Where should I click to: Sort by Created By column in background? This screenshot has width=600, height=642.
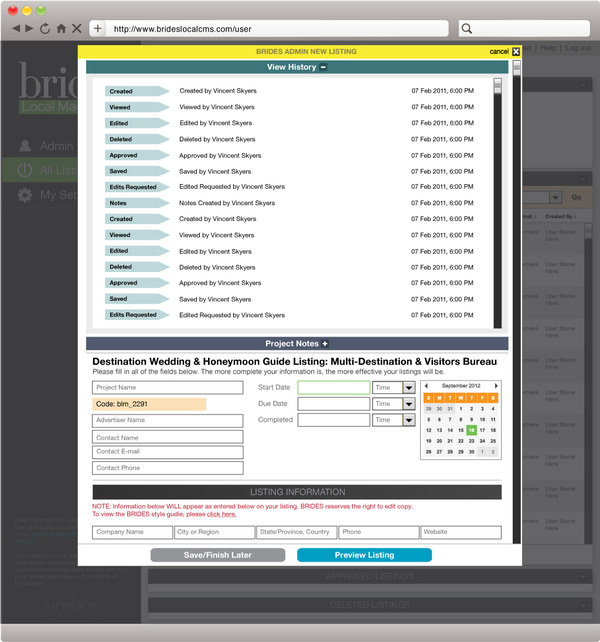(x=560, y=217)
